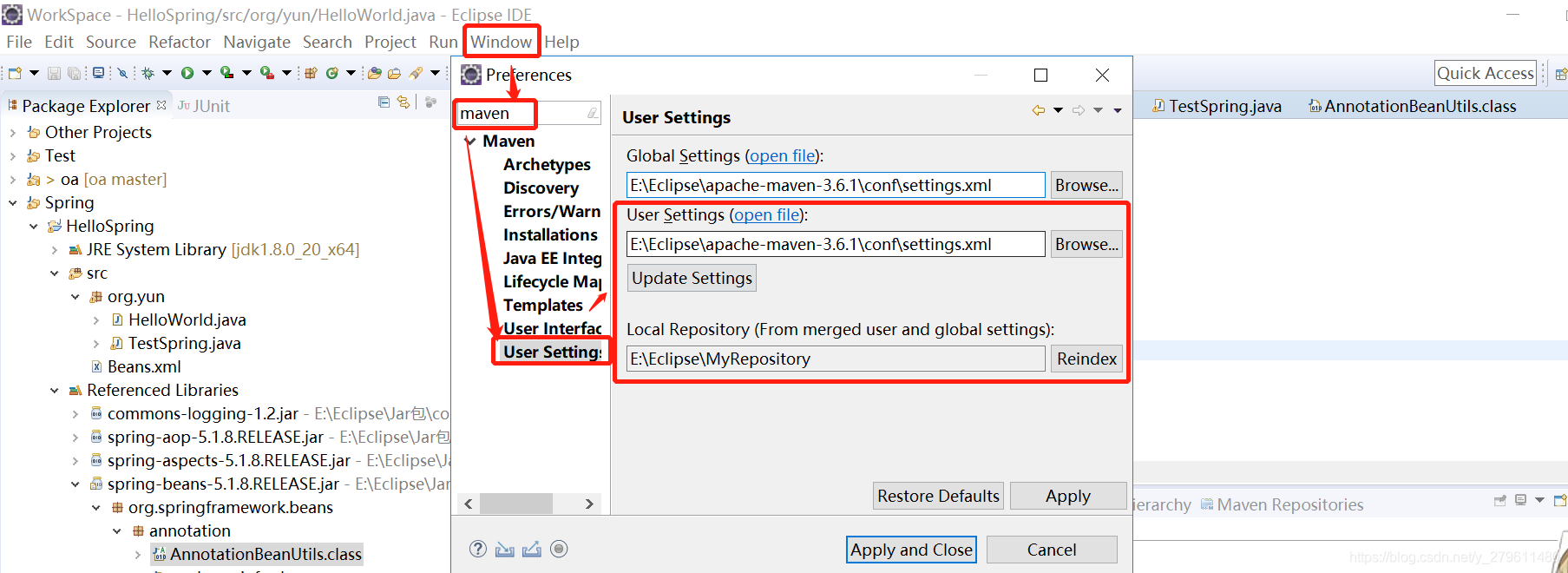Open the Back history dropdown in Preferences
The height and width of the screenshot is (573, 1568).
1058,110
